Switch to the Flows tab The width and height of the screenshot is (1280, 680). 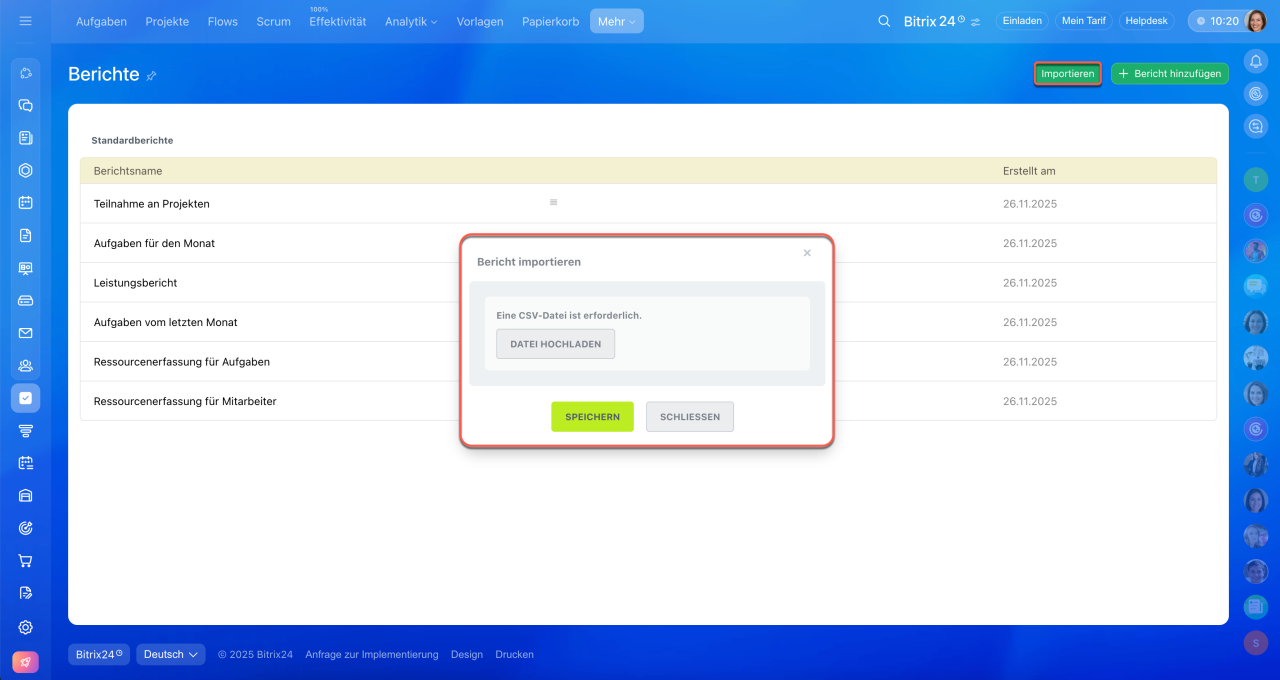tap(223, 21)
